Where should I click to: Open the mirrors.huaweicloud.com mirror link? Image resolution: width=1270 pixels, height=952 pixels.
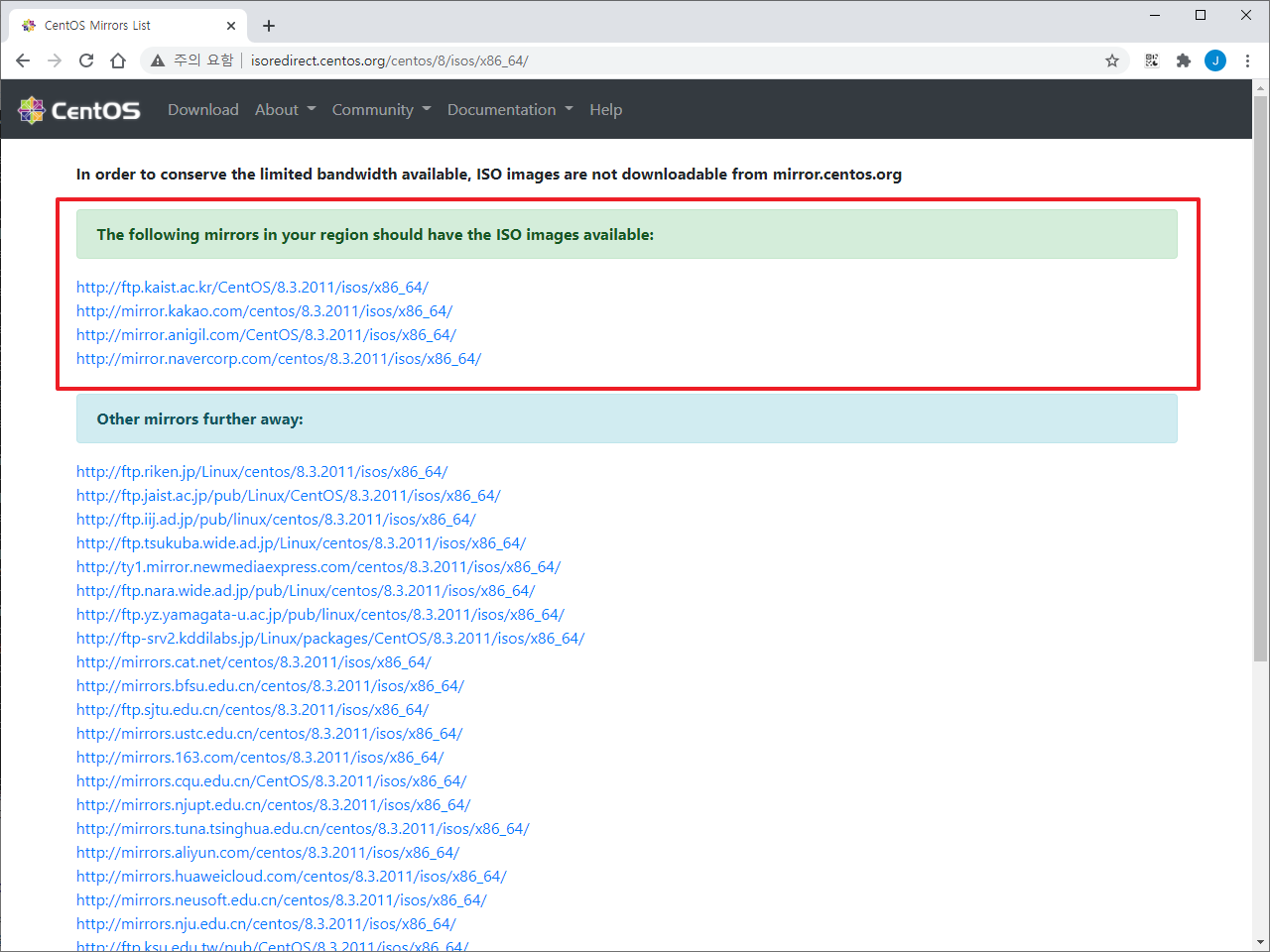pyautogui.click(x=292, y=877)
